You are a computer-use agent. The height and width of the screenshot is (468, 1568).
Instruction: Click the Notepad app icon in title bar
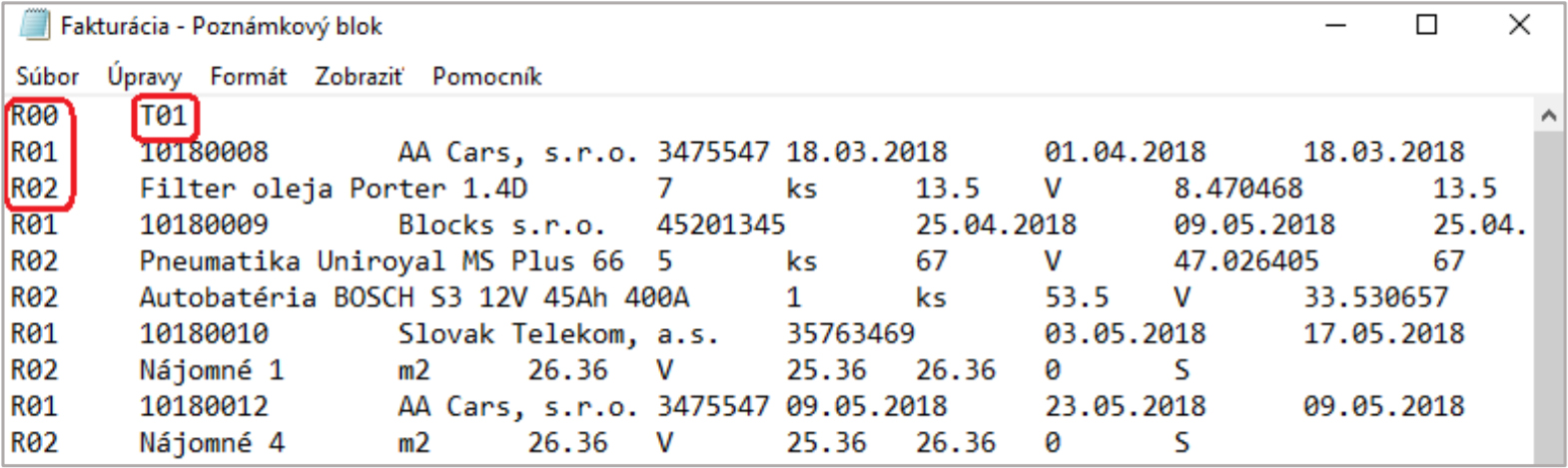(34, 25)
